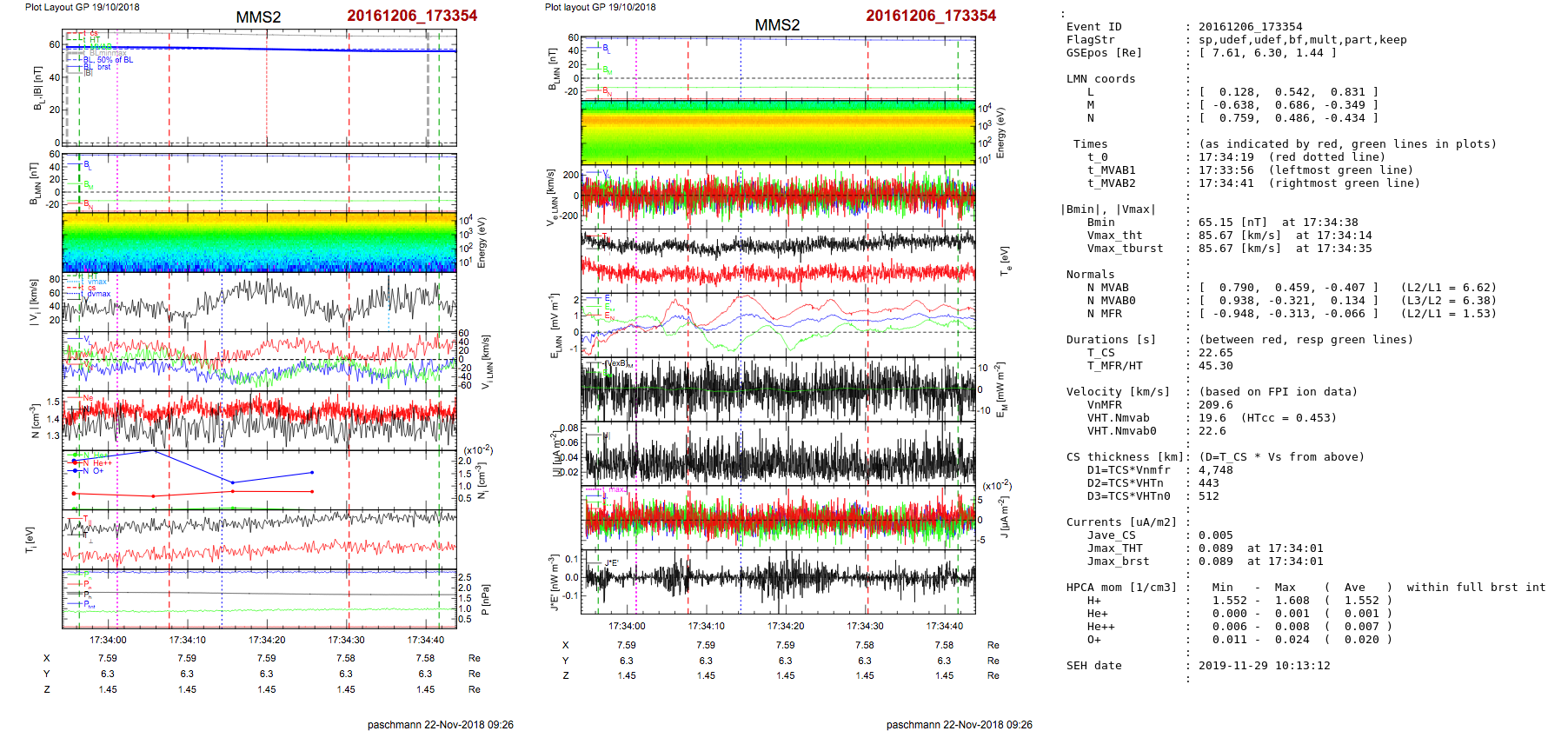Click the 'FlagStr' label in text panel
The width and height of the screenshot is (1568, 731).
pos(1090,40)
